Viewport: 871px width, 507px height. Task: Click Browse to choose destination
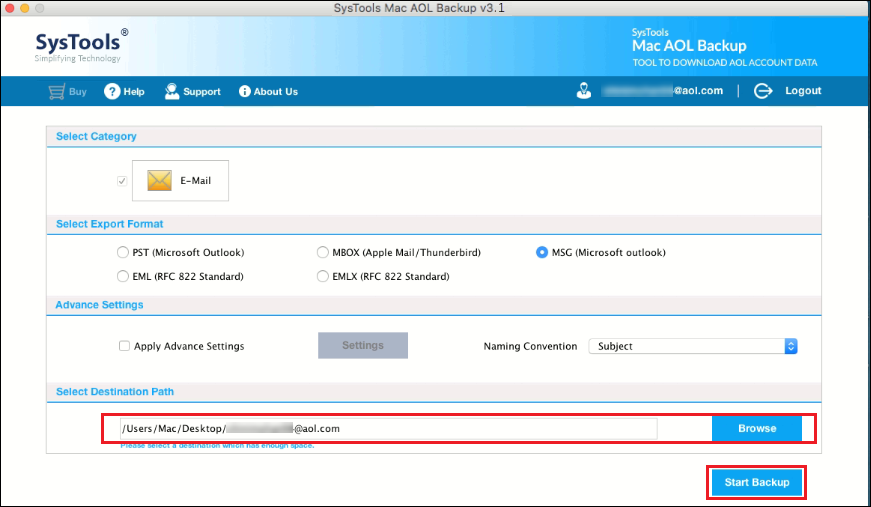tap(757, 428)
